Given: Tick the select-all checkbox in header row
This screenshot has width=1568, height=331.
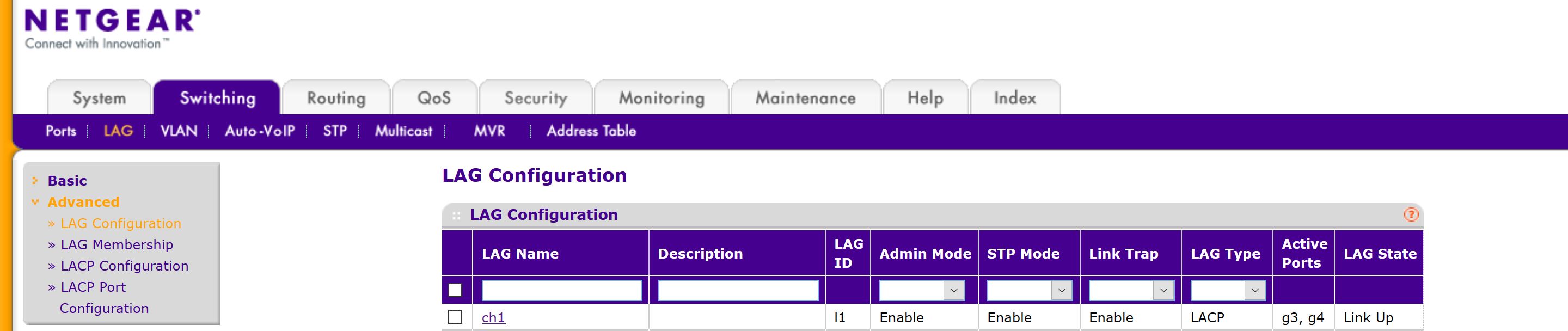Looking at the screenshot, I should pyautogui.click(x=455, y=290).
